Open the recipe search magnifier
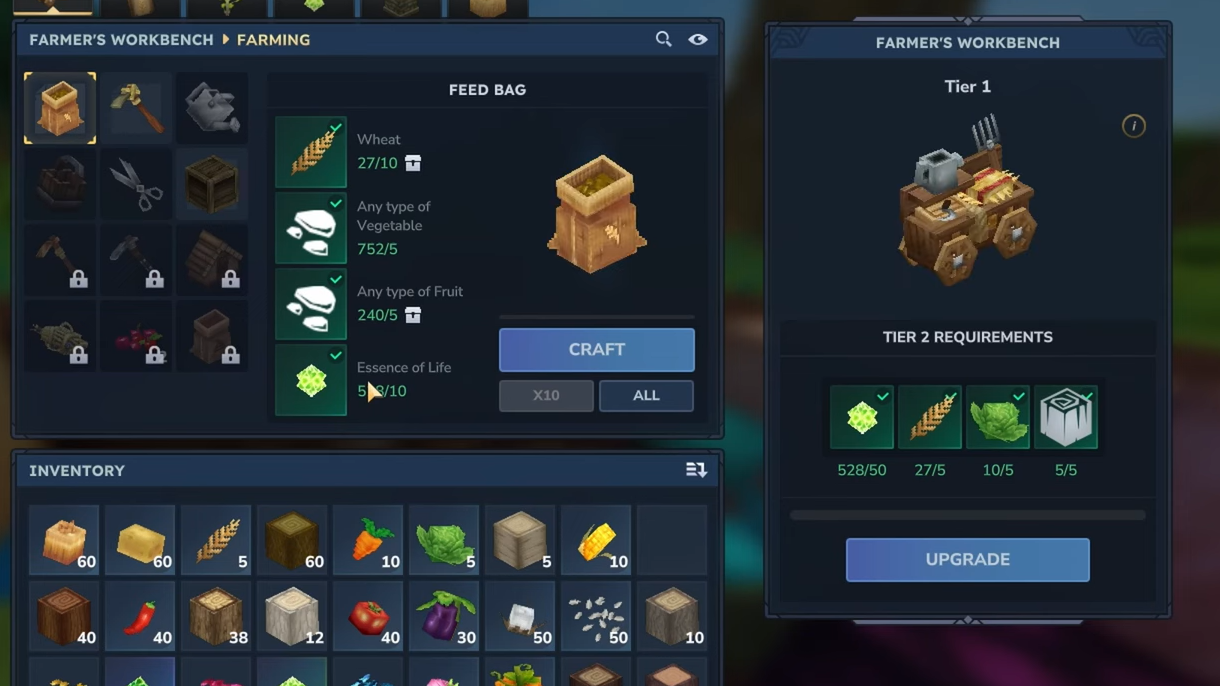The width and height of the screenshot is (1220, 686). 663,39
